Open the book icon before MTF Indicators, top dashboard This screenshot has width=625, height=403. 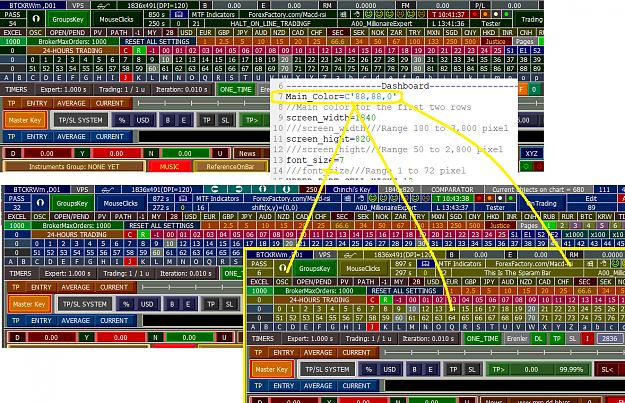click(179, 14)
